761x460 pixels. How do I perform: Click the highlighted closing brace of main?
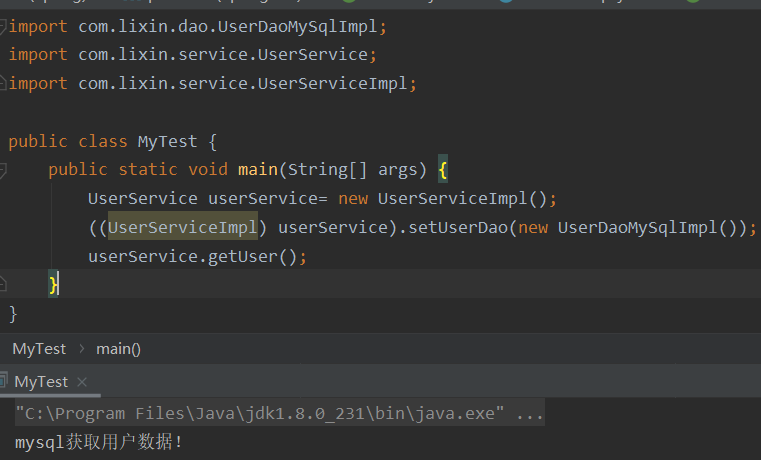pyautogui.click(x=53, y=284)
